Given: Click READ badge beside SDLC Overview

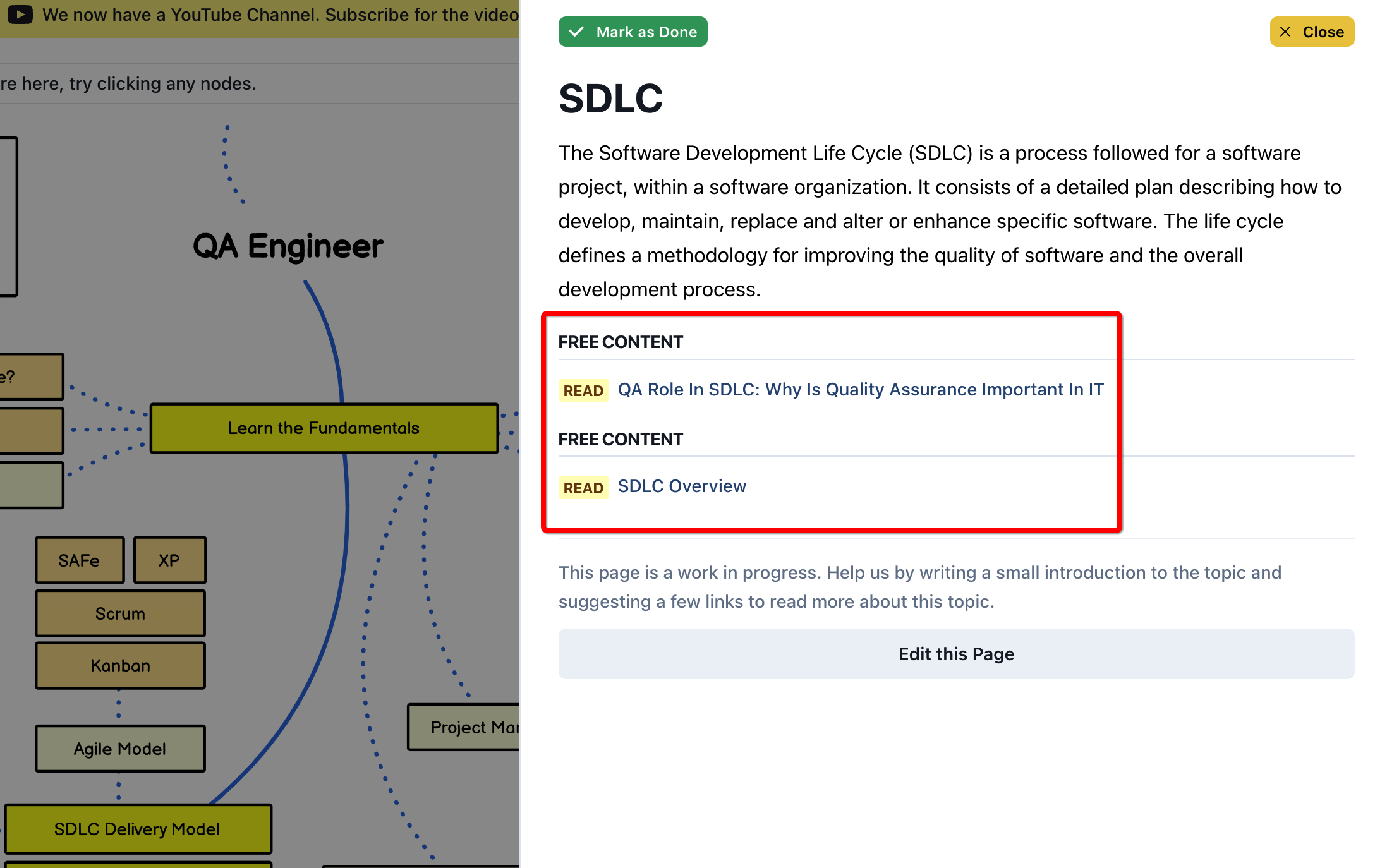Looking at the screenshot, I should (x=583, y=488).
